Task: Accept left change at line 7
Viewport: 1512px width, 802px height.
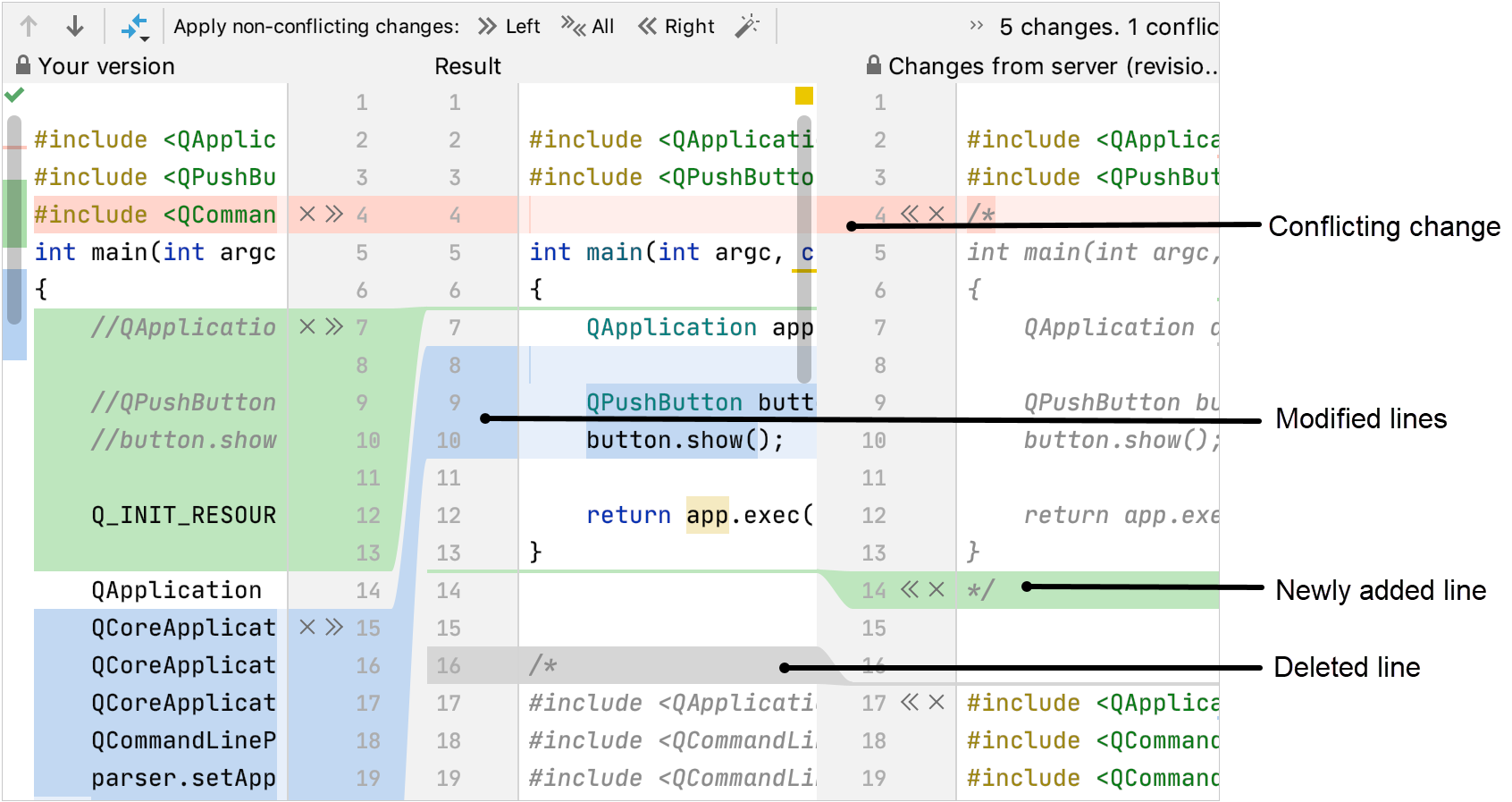Action: point(334,326)
